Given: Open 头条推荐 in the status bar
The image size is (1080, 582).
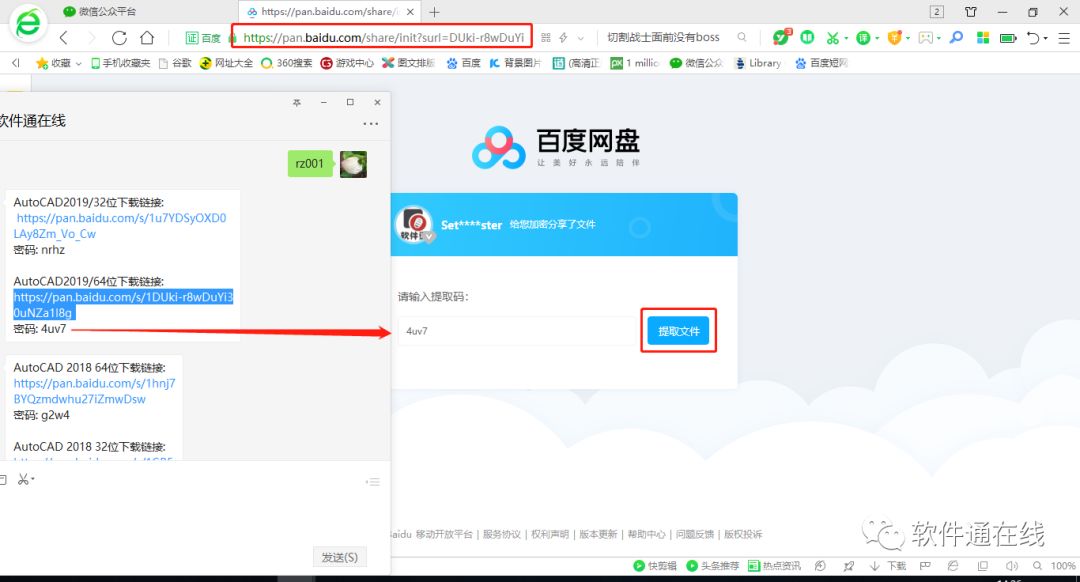Looking at the screenshot, I should coord(712,566).
